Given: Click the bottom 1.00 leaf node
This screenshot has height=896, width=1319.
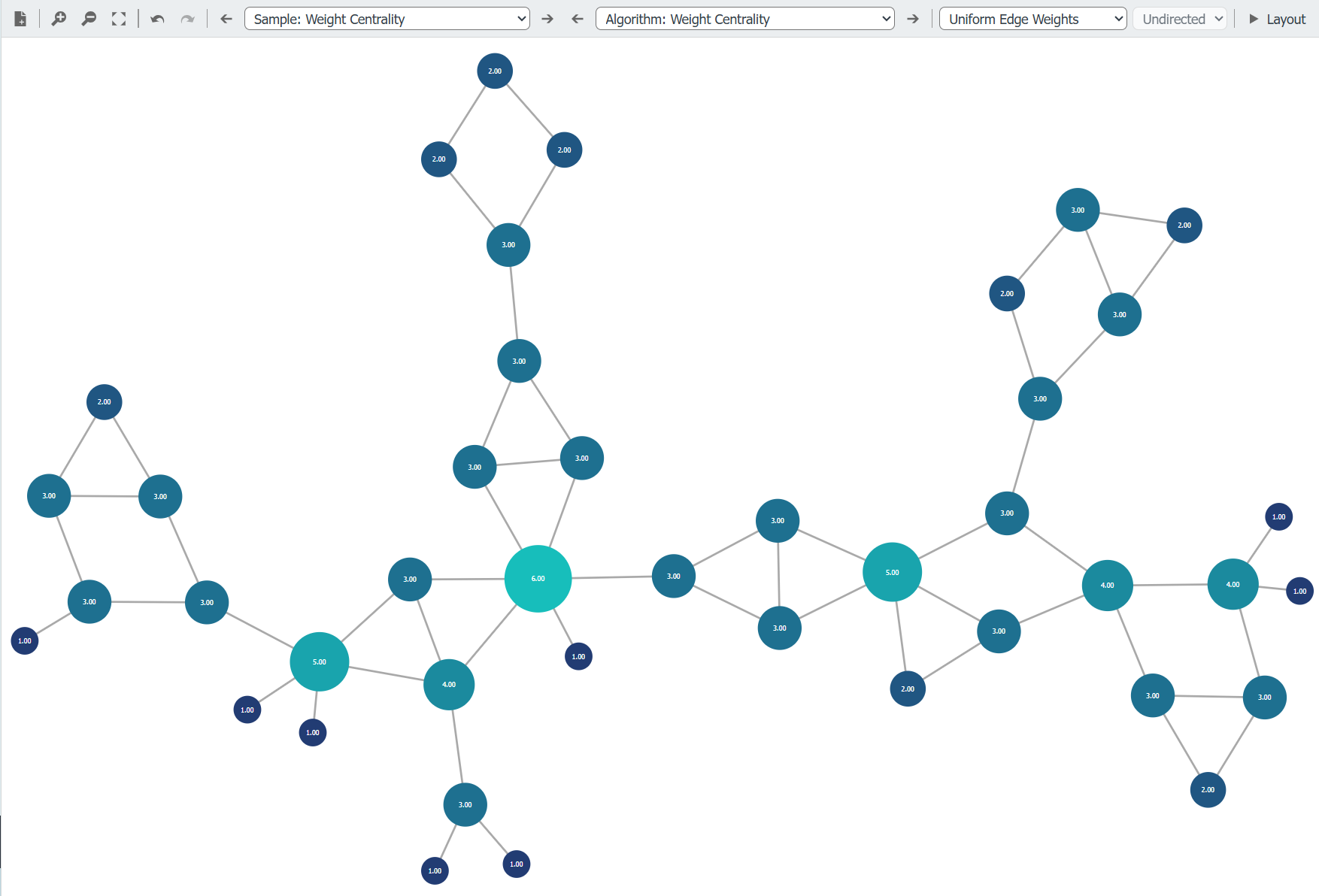Looking at the screenshot, I should pyautogui.click(x=434, y=870).
